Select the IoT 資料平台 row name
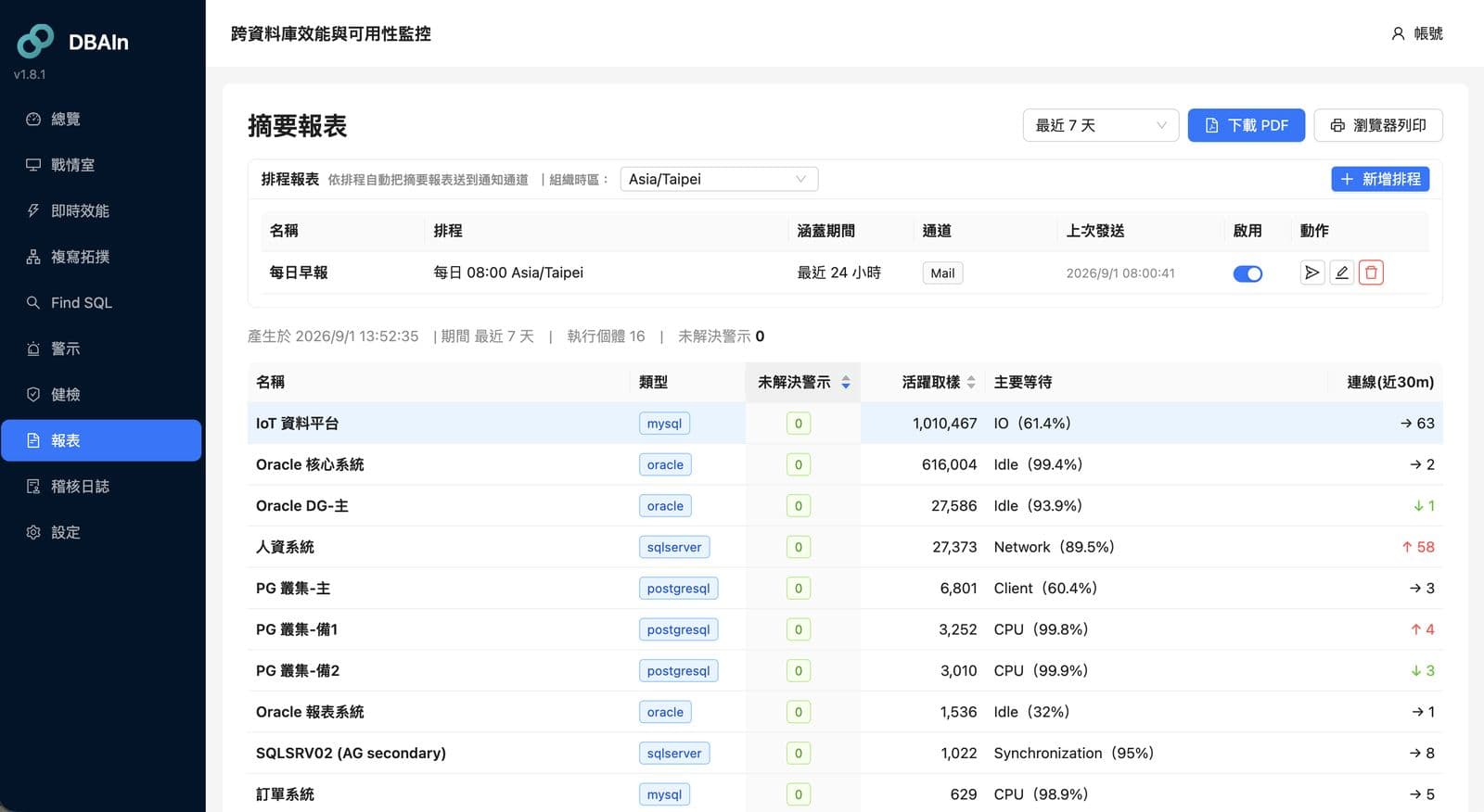The height and width of the screenshot is (812, 1484). [297, 424]
